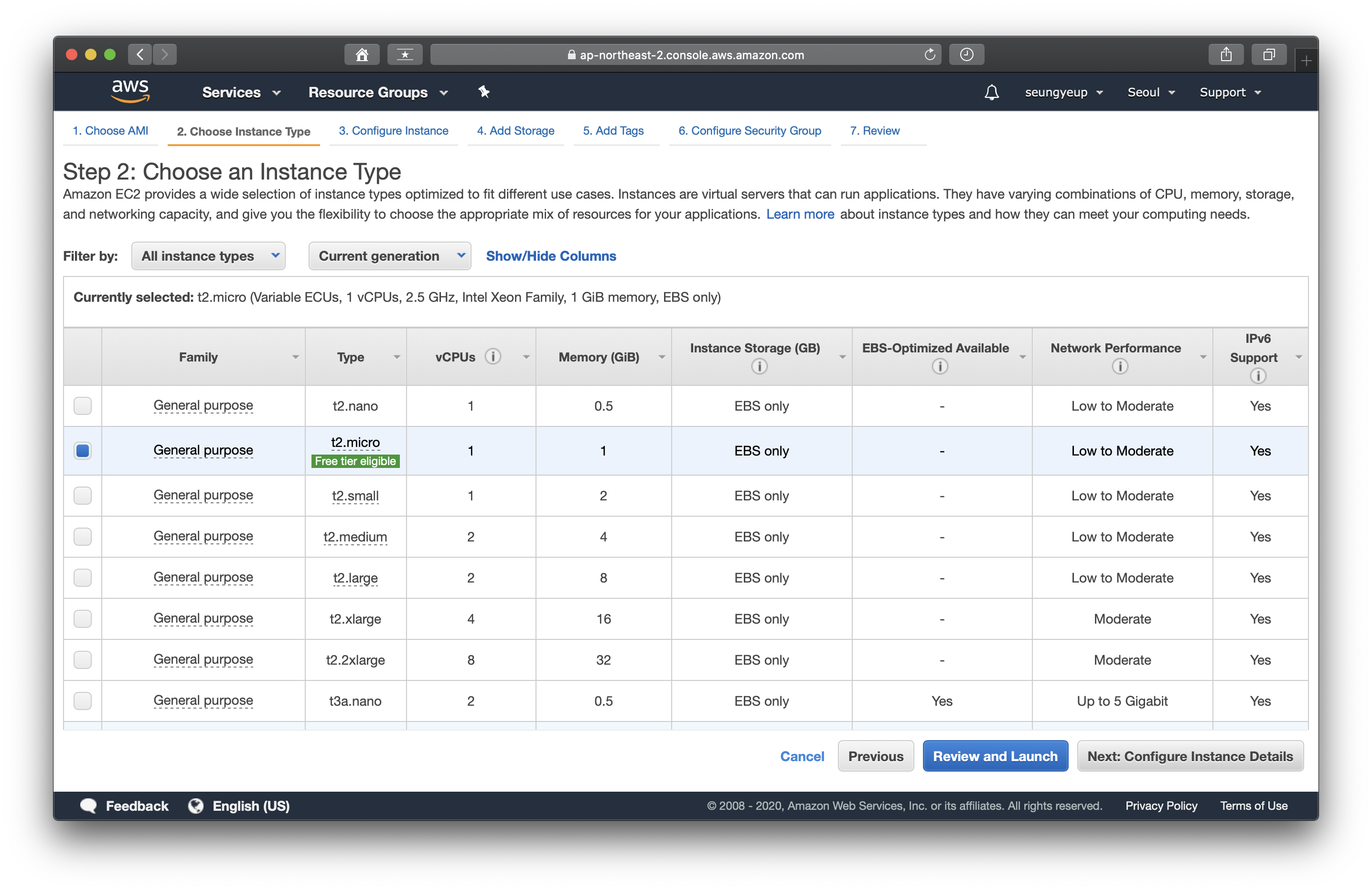Click Instance Storage info icon

point(759,367)
